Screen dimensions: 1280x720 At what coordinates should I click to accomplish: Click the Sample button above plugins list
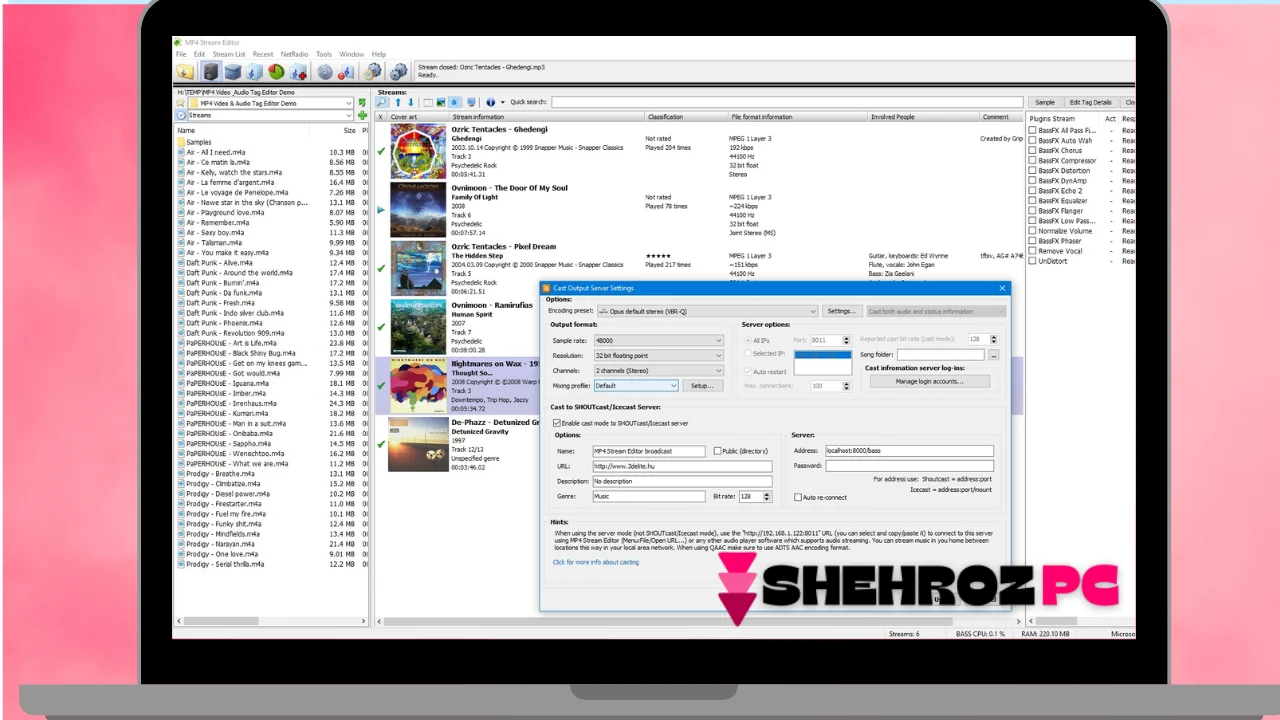[1045, 102]
